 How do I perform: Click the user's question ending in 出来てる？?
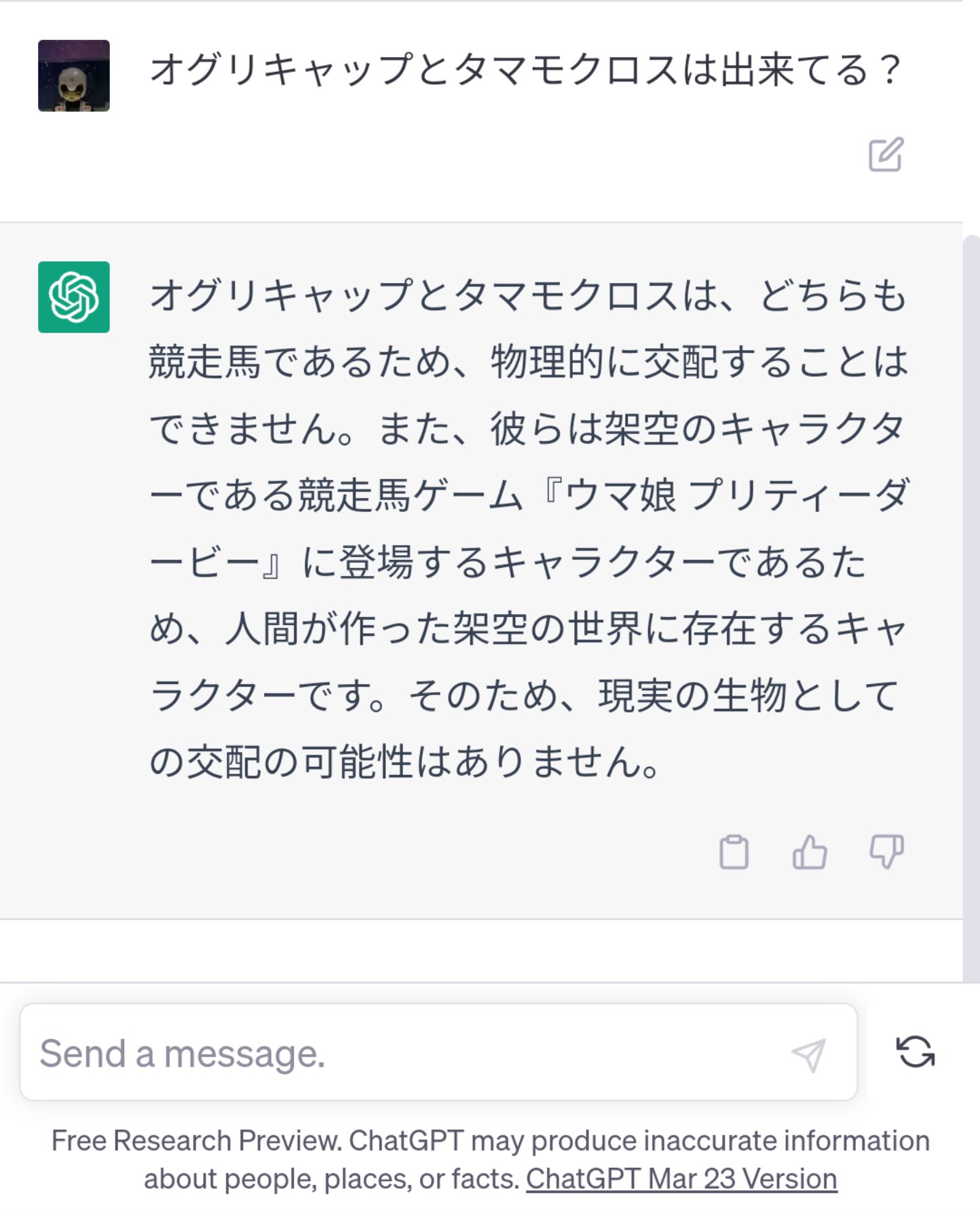(x=525, y=70)
